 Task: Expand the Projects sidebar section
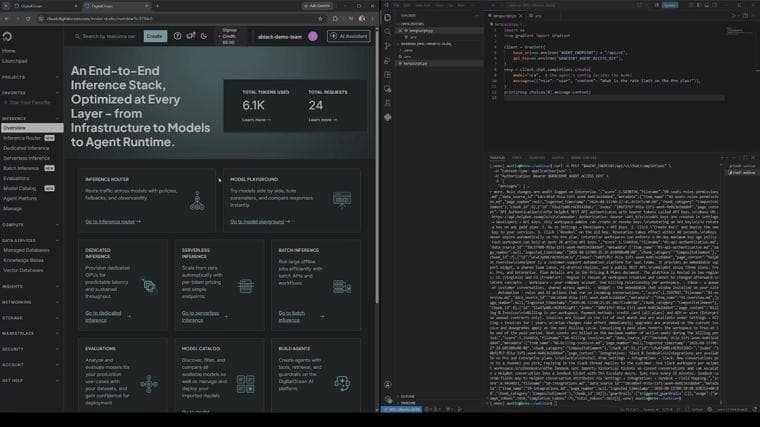coord(31,77)
